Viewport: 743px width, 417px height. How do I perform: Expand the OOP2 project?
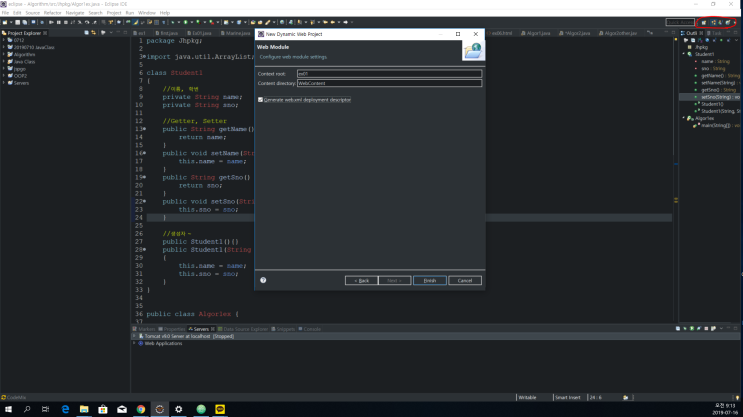click(4, 76)
